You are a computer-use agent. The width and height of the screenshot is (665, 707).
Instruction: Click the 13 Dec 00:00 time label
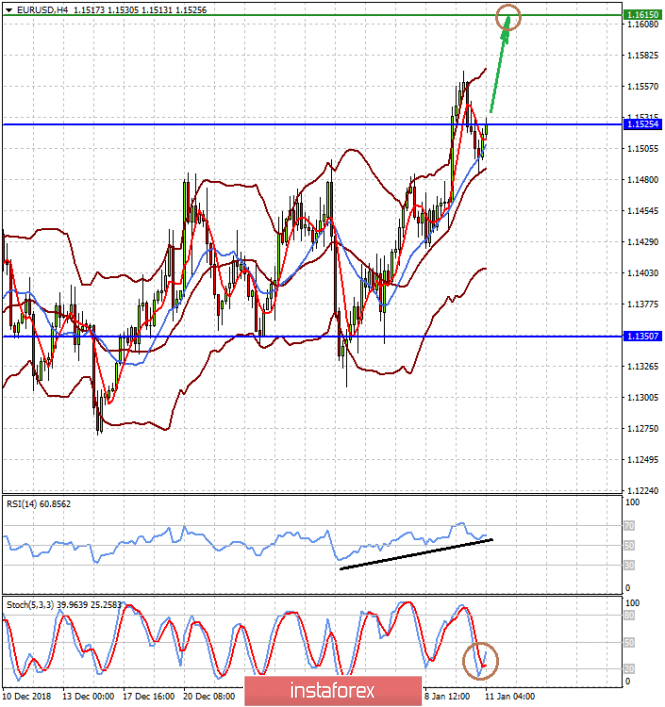88,695
